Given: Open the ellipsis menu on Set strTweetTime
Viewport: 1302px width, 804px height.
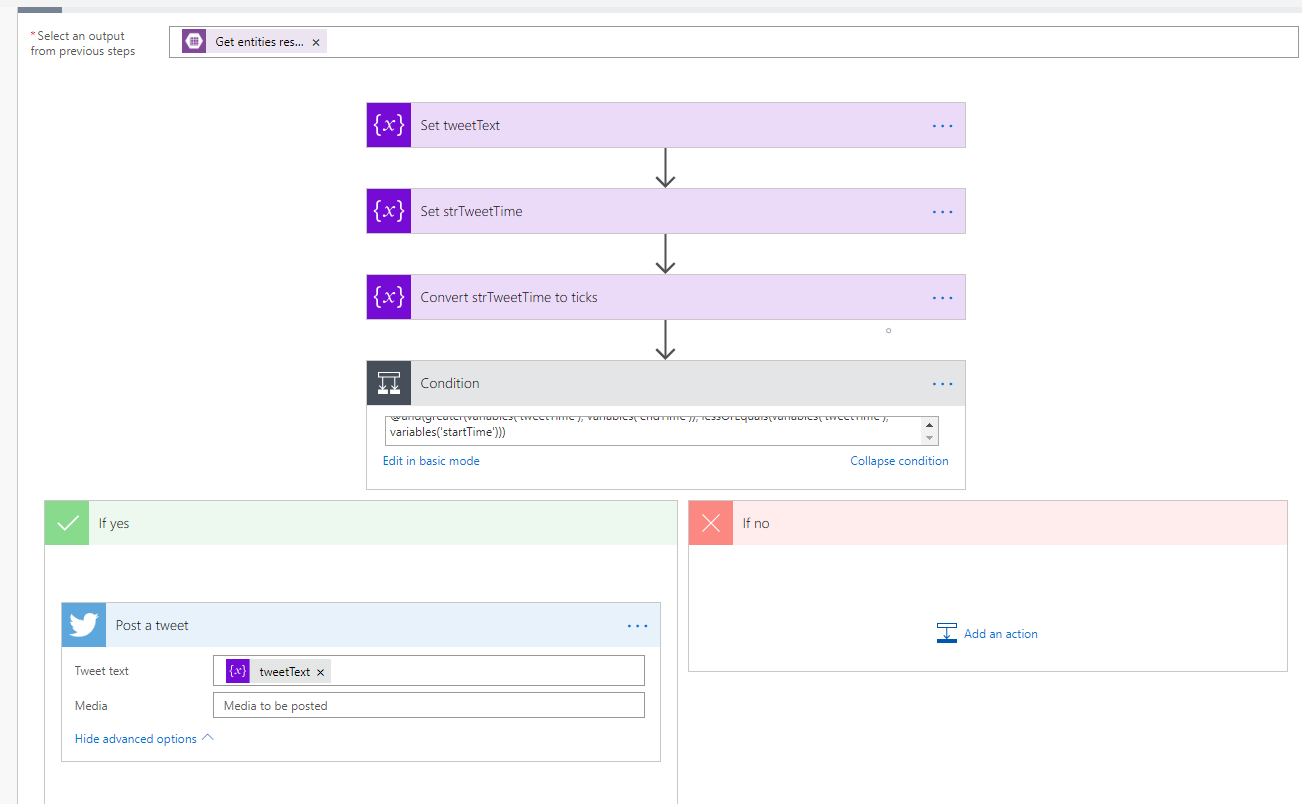Looking at the screenshot, I should (942, 212).
